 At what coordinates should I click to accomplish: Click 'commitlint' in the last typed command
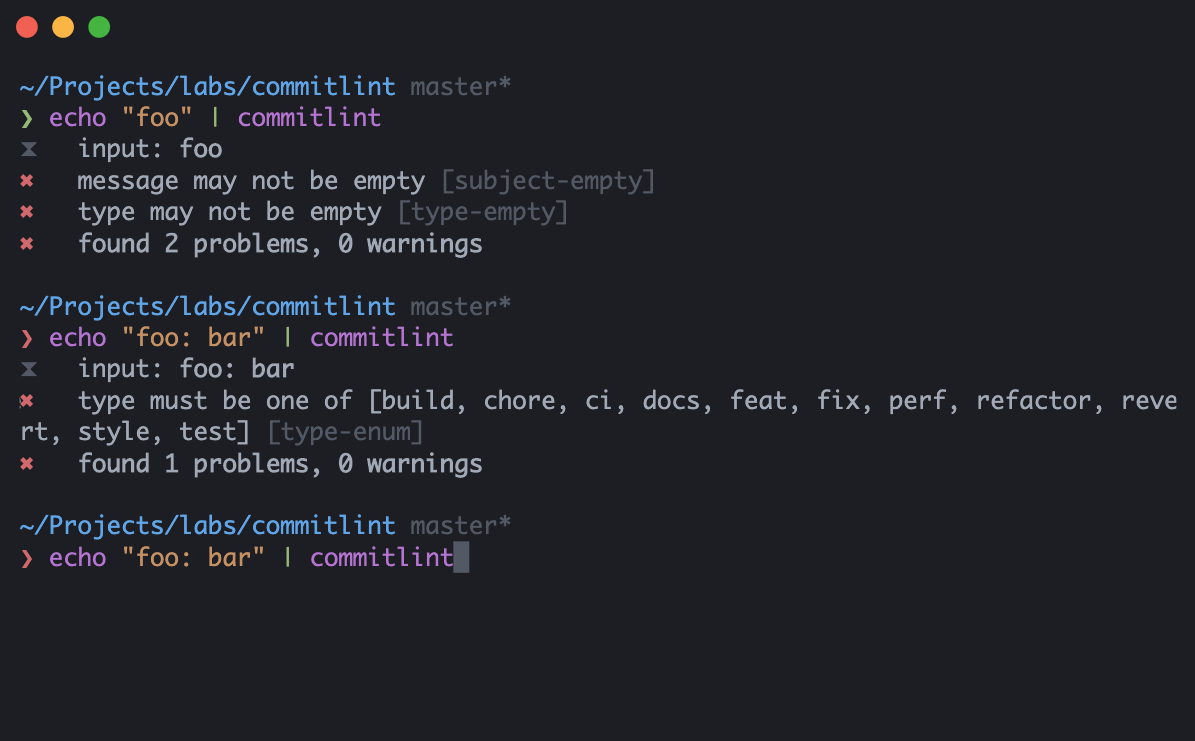pyautogui.click(x=381, y=557)
